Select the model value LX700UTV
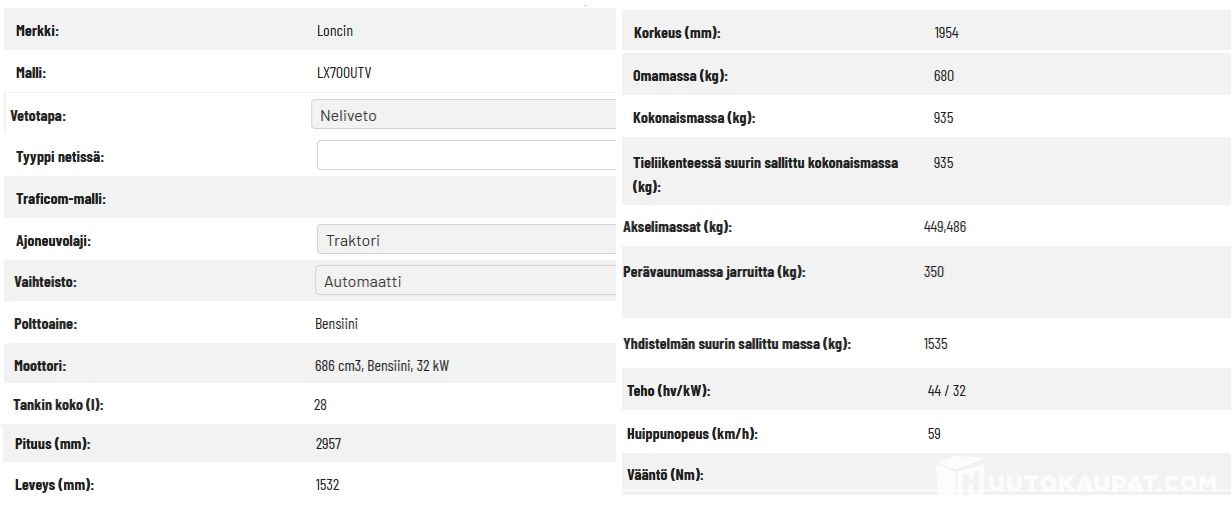 click(344, 73)
